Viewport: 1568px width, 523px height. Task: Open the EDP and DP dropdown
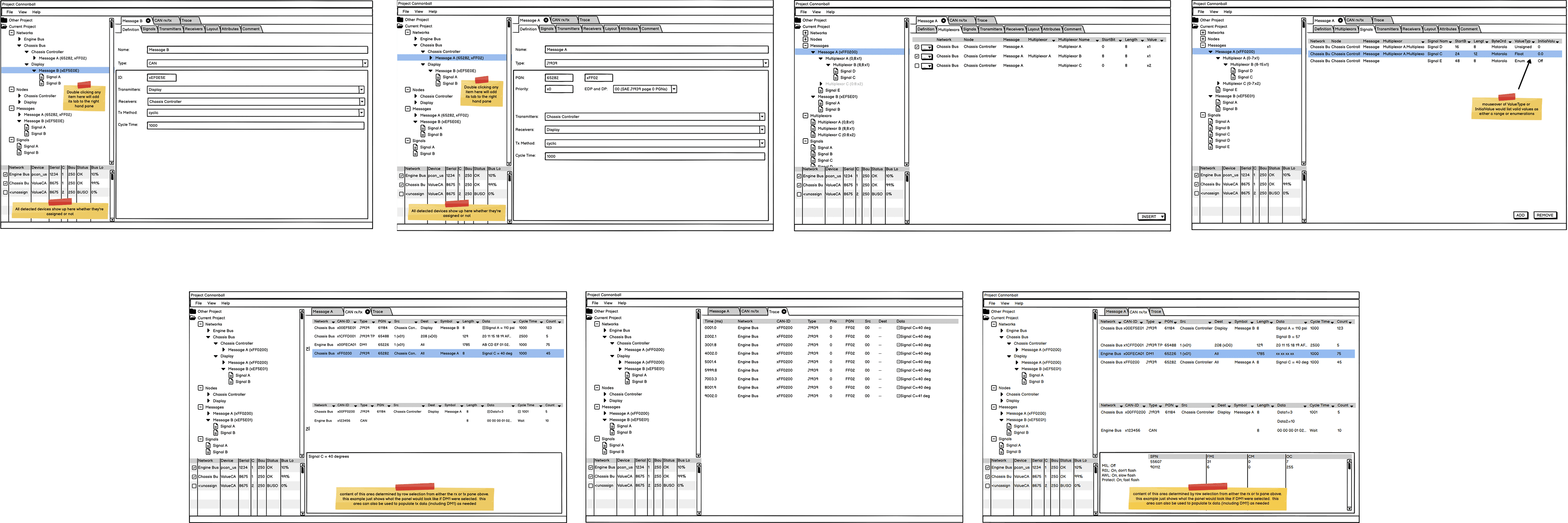click(x=674, y=89)
